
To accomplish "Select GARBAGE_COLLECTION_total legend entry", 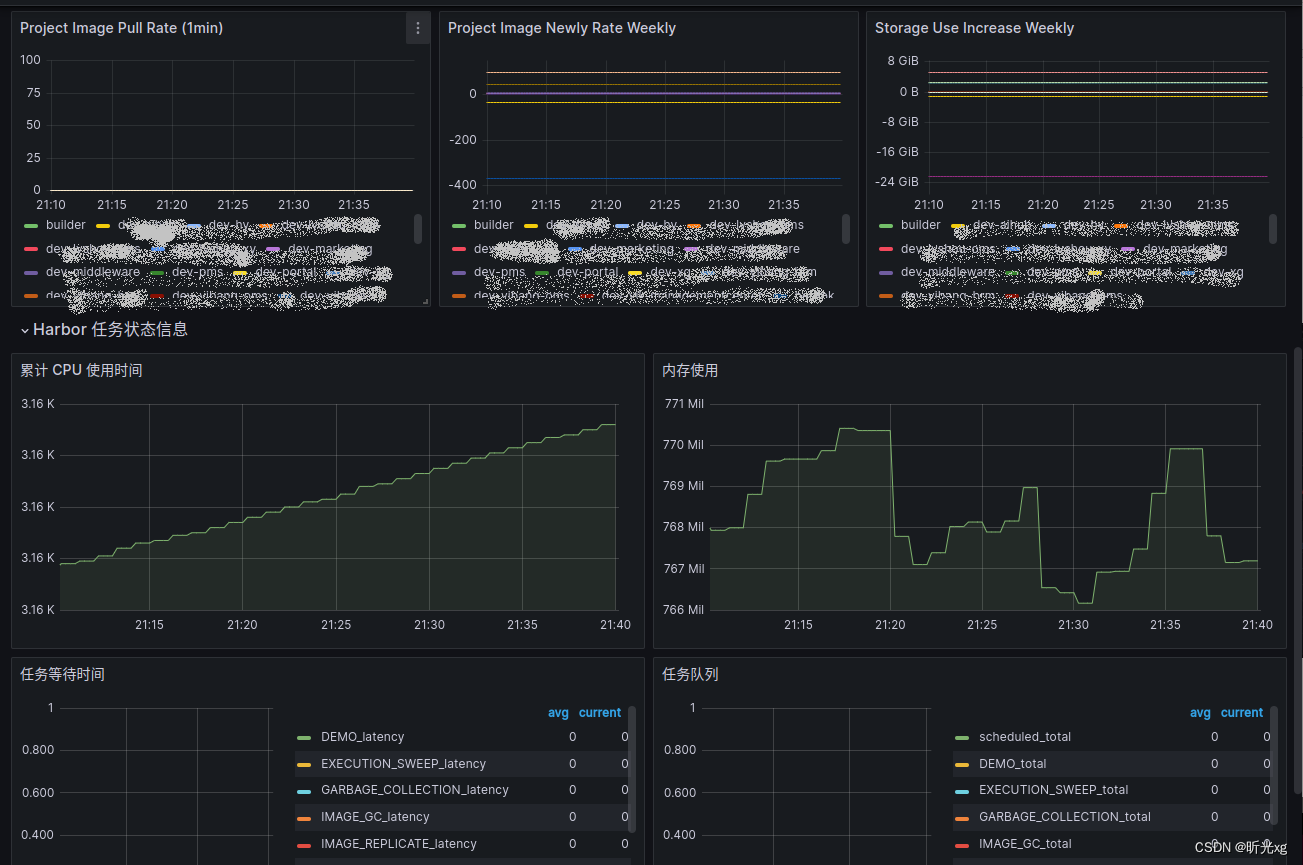I will coord(1065,817).
